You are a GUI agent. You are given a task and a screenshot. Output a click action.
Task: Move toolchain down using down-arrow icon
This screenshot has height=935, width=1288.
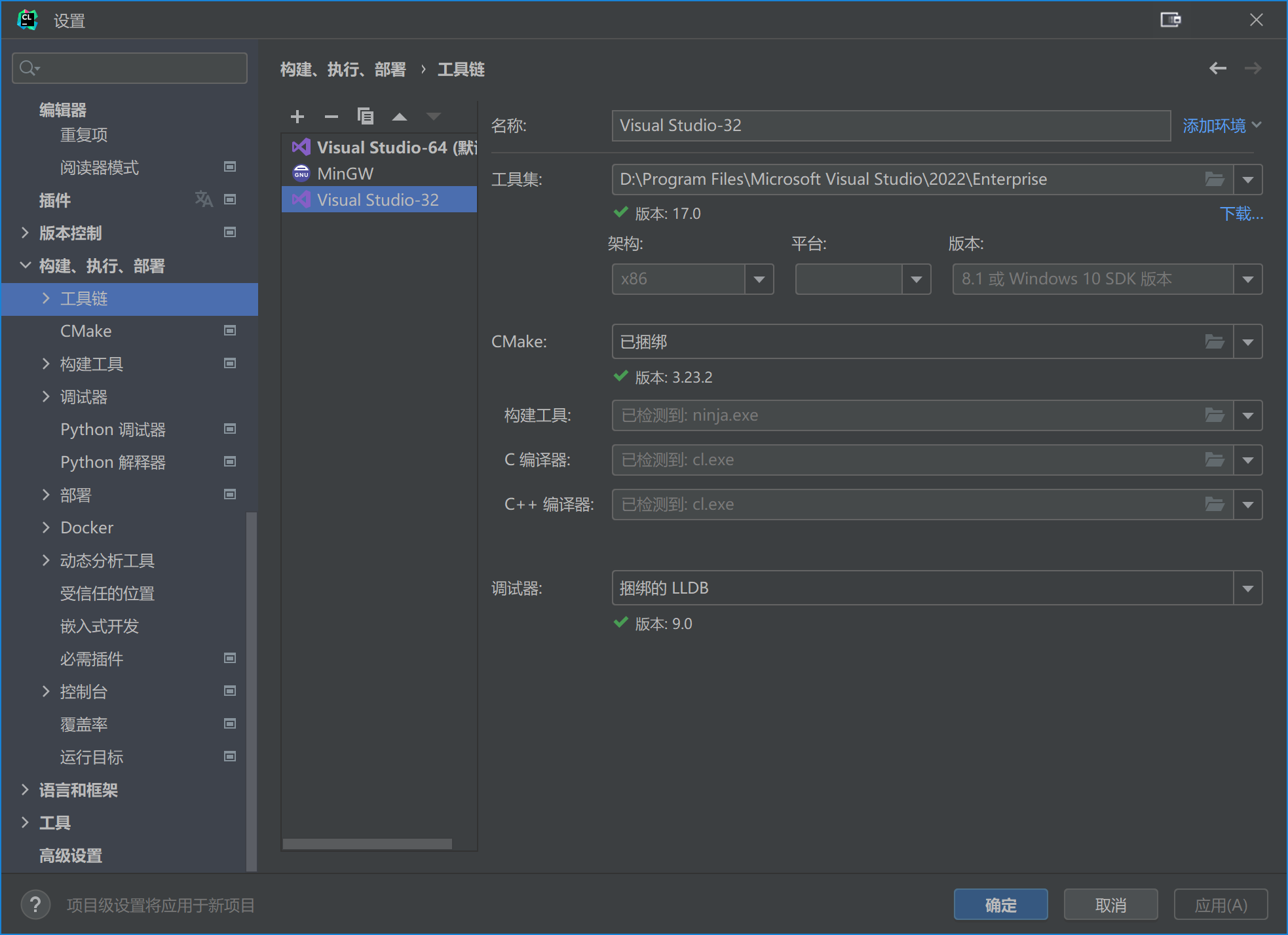434,116
